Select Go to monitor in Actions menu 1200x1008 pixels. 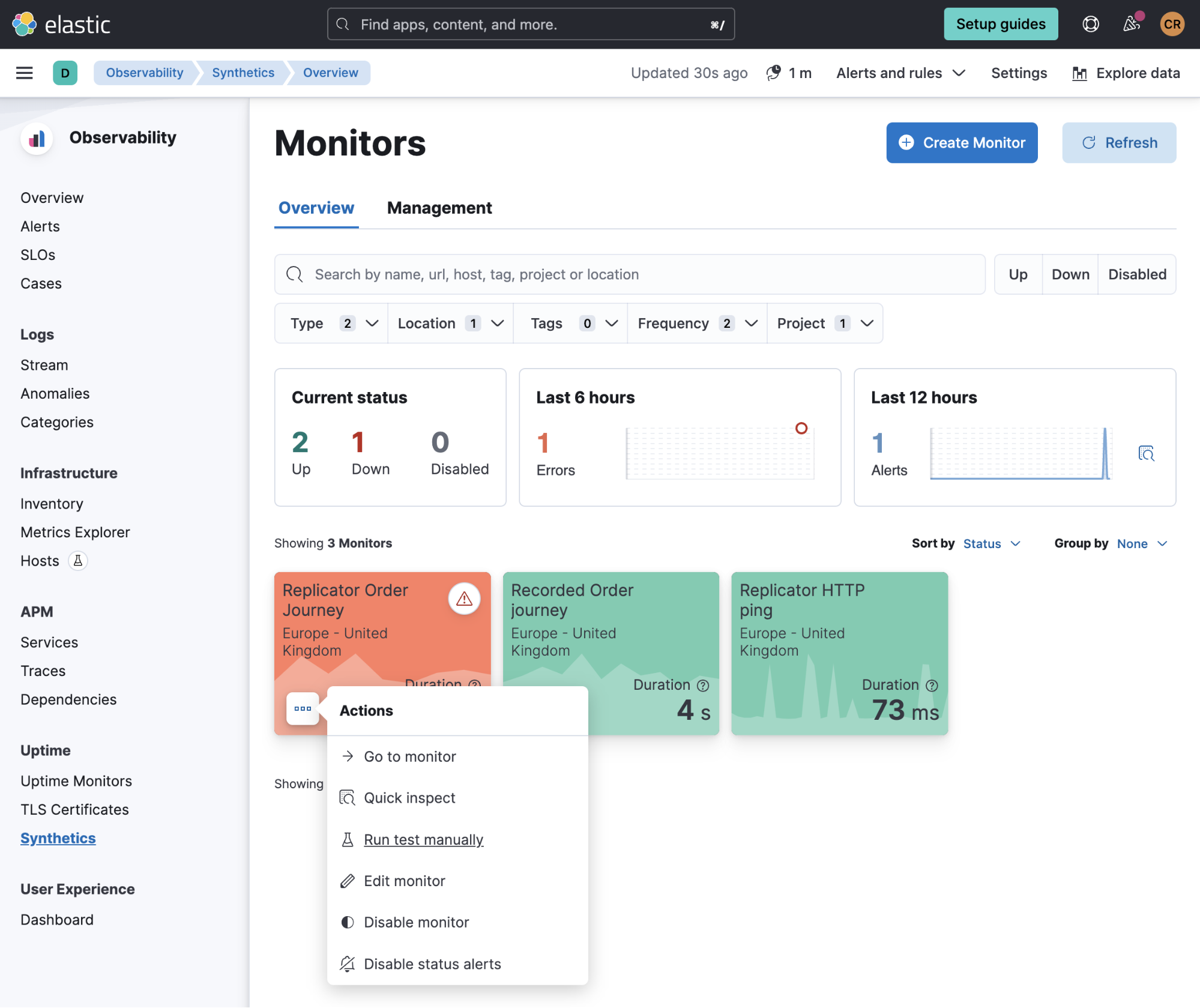click(410, 756)
